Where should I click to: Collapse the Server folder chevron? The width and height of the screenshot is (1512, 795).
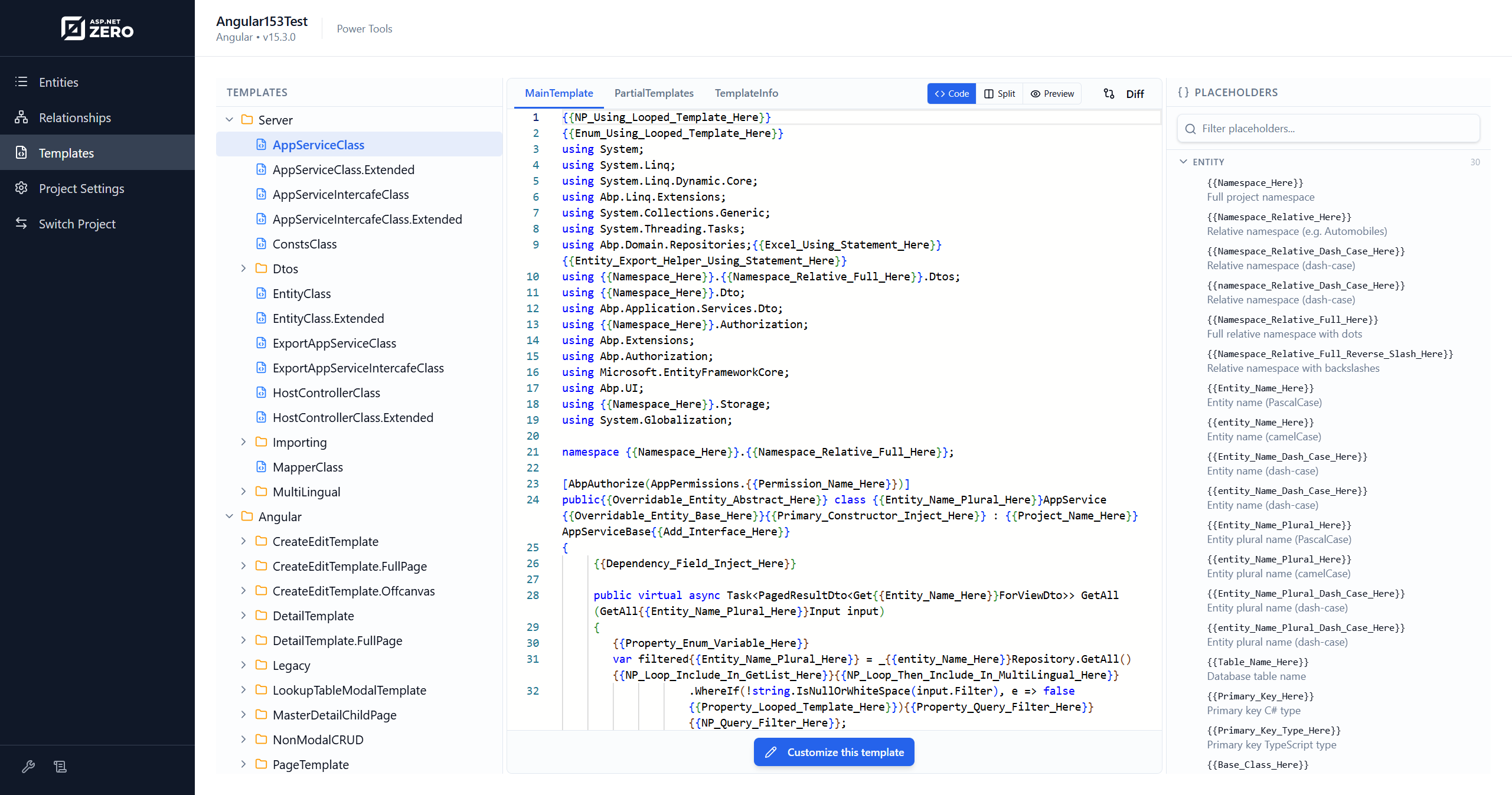[230, 120]
